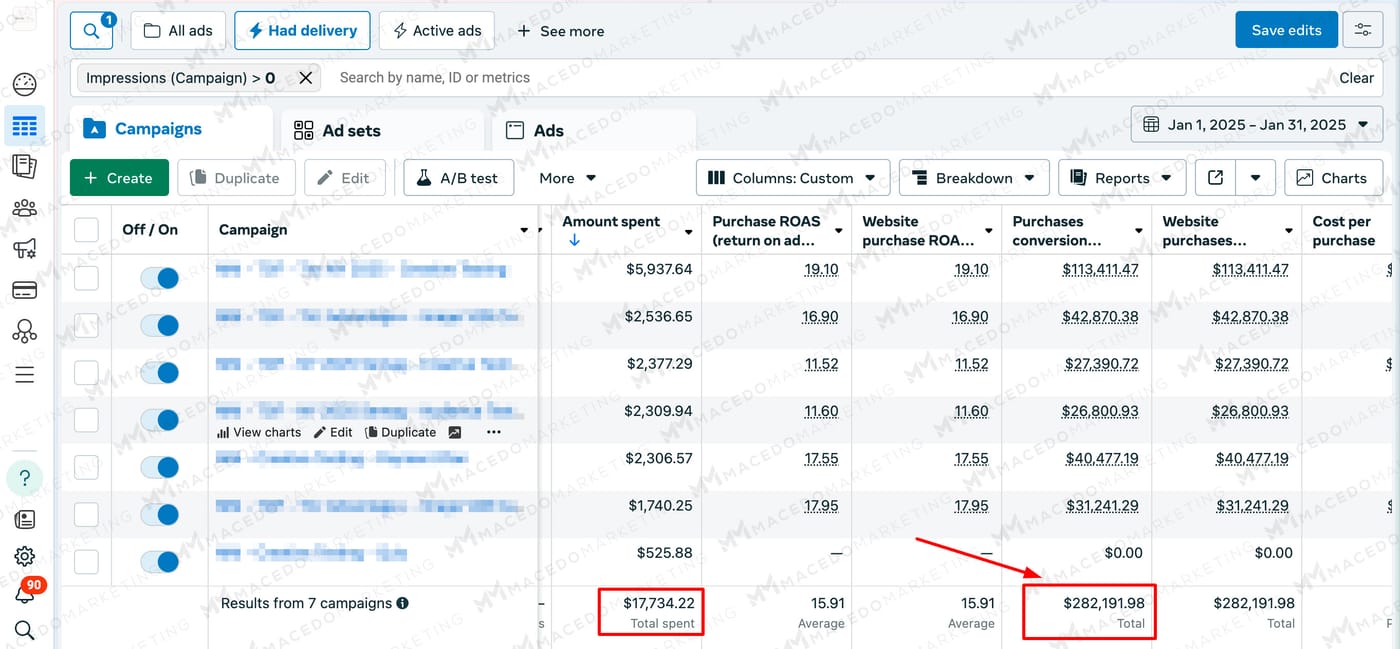The image size is (1400, 649).
Task: Click the sidebar search magnifier at bottom
Action: point(24,629)
